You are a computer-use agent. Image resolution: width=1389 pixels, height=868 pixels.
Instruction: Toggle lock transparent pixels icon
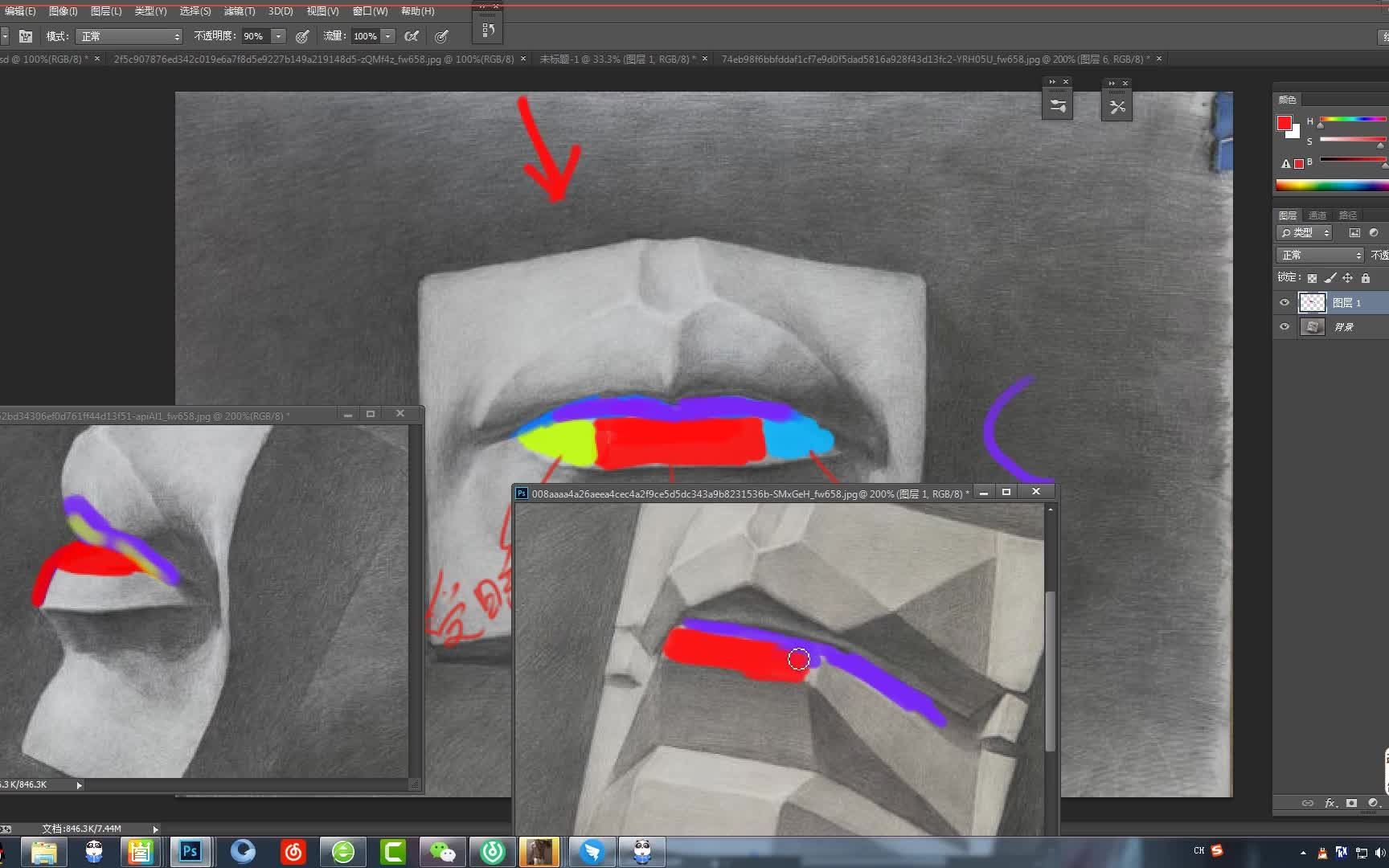(x=1312, y=278)
